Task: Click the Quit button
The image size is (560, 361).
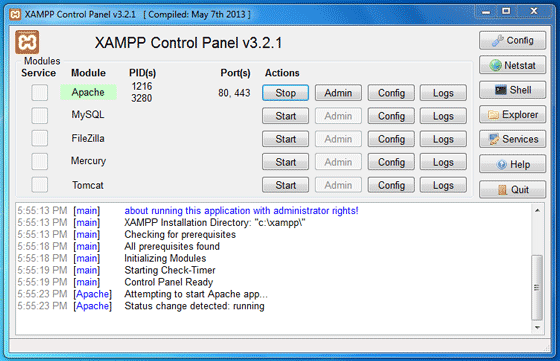Action: (512, 189)
